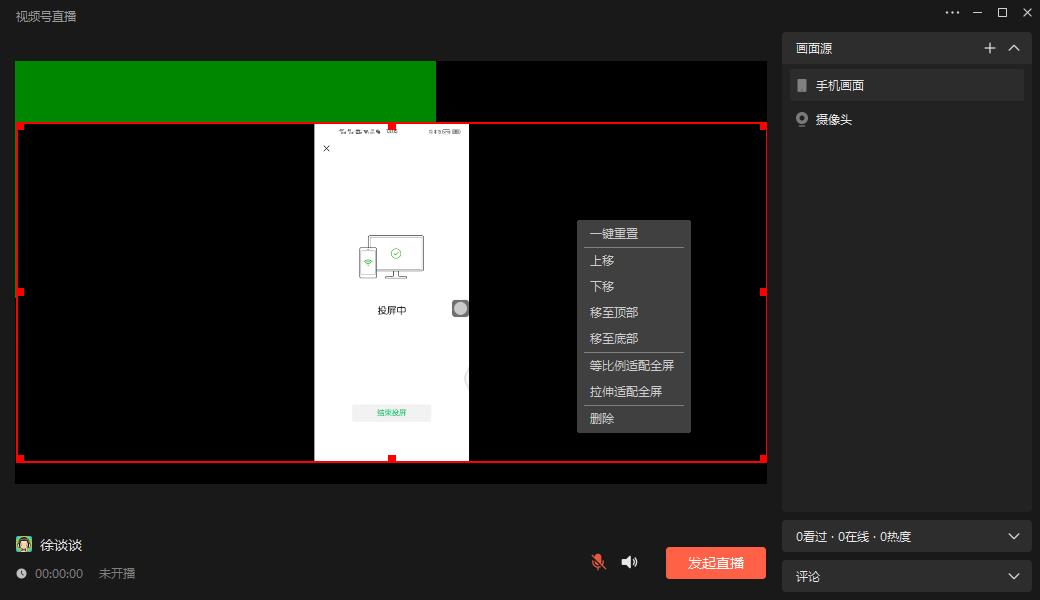Click the floating circle control on phone preview
Image resolution: width=1040 pixels, height=600 pixels.
tap(460, 308)
